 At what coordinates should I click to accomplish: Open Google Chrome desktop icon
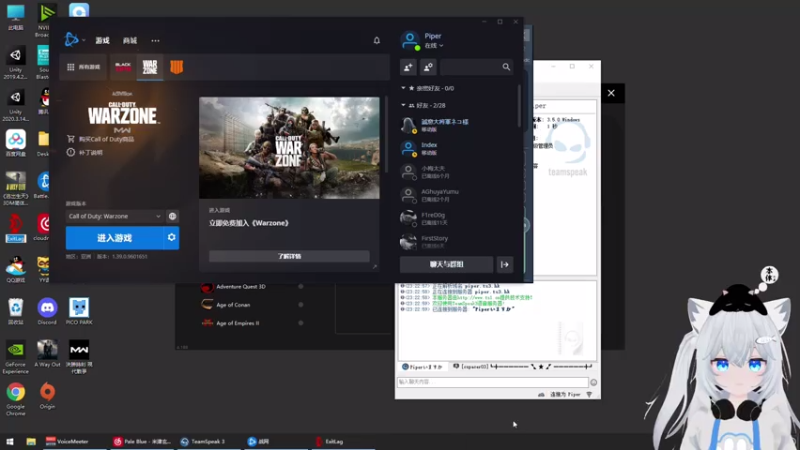click(15, 399)
